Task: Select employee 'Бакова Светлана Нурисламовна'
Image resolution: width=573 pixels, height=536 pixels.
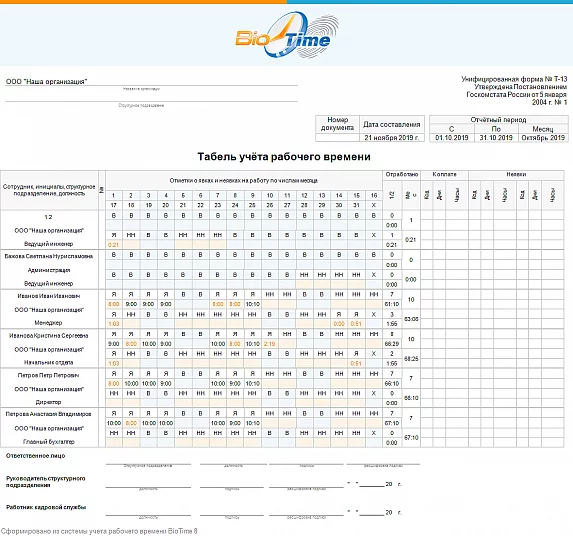Action: tap(49, 256)
